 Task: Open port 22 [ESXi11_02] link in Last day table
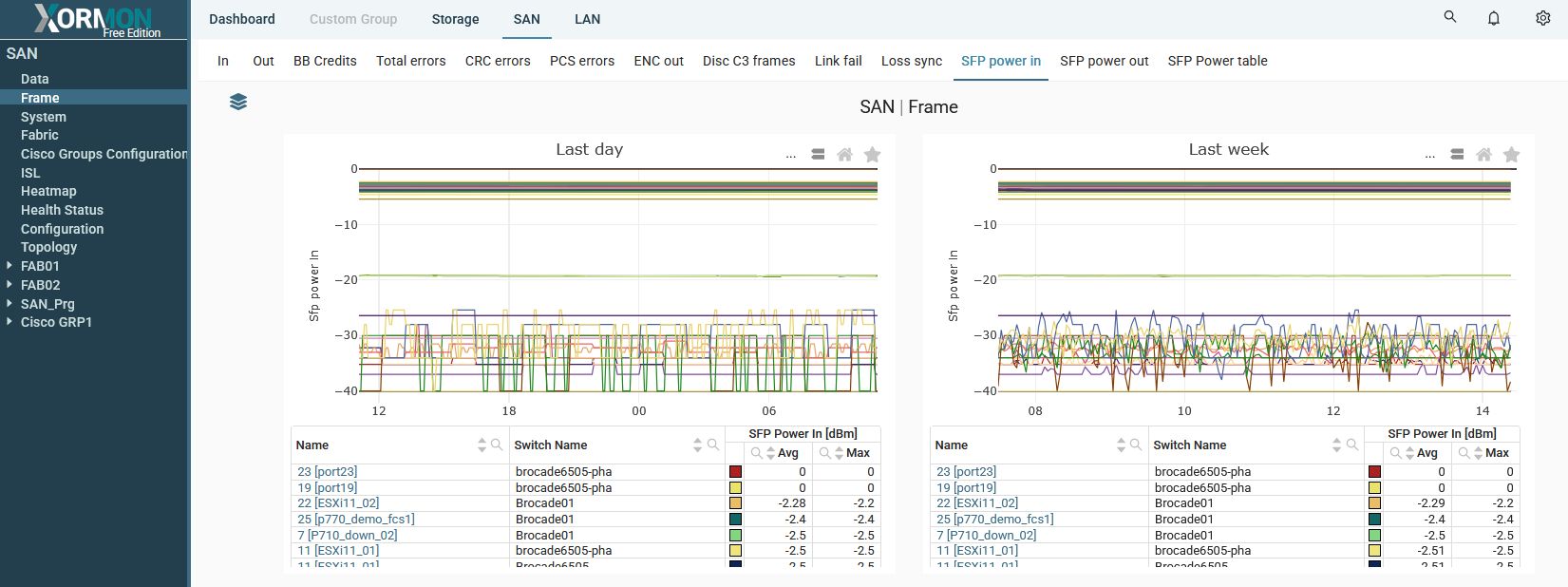click(337, 503)
